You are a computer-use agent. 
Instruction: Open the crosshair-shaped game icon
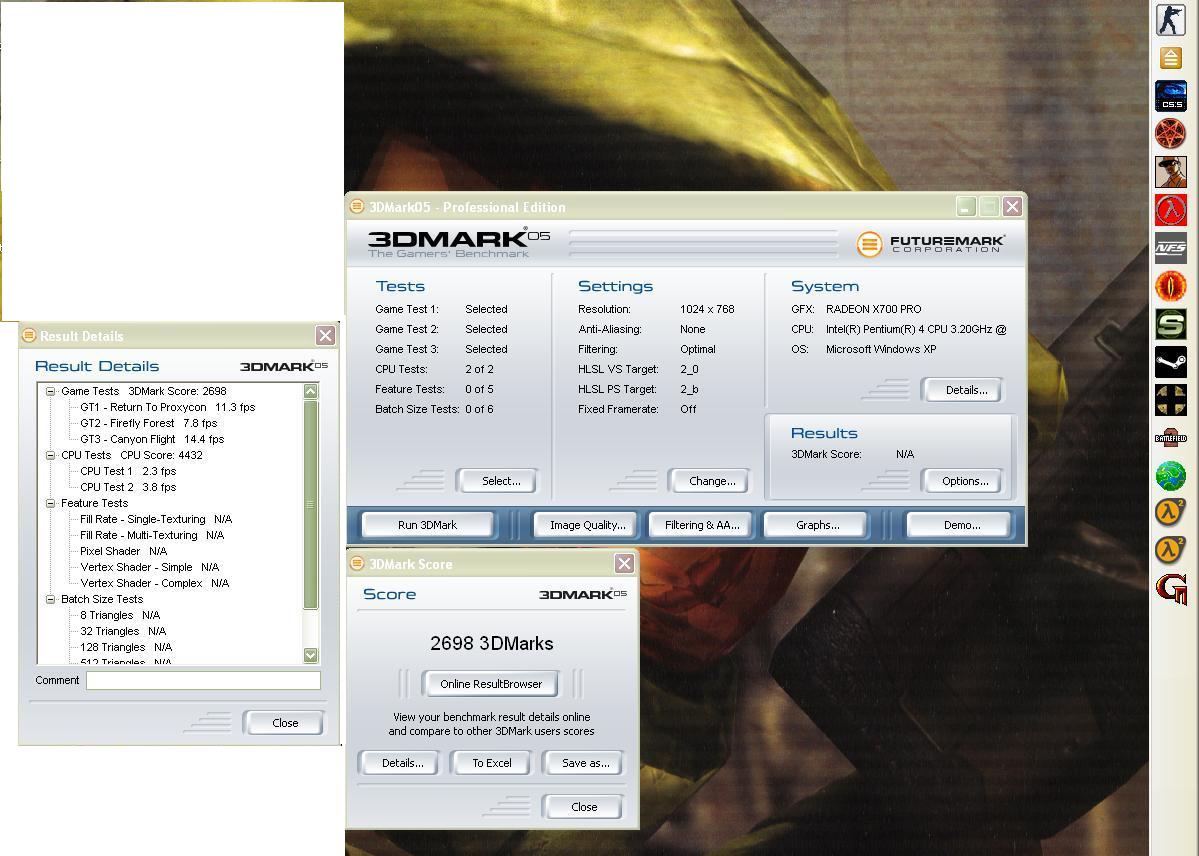[x=1171, y=400]
